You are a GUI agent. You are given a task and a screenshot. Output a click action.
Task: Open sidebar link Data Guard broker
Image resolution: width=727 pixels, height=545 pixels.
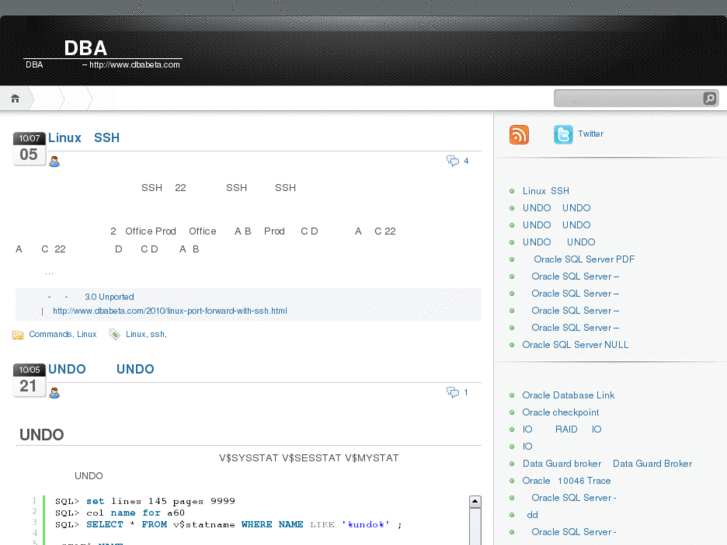[607, 463]
